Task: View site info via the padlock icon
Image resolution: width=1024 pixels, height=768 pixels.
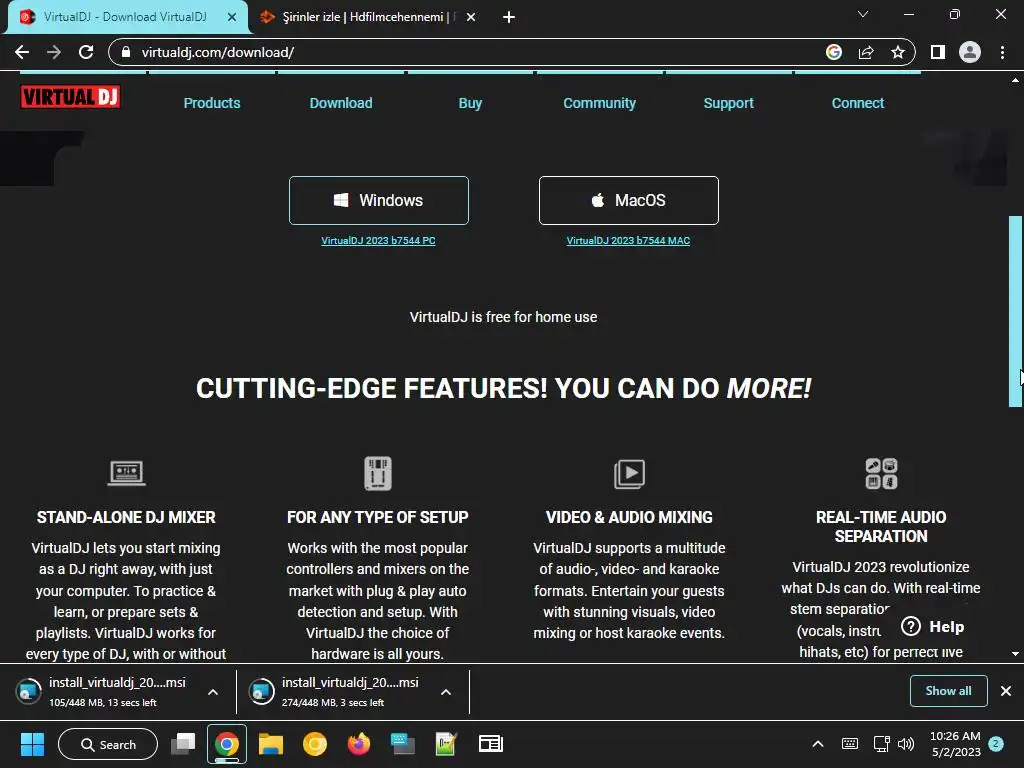Action: (x=126, y=52)
